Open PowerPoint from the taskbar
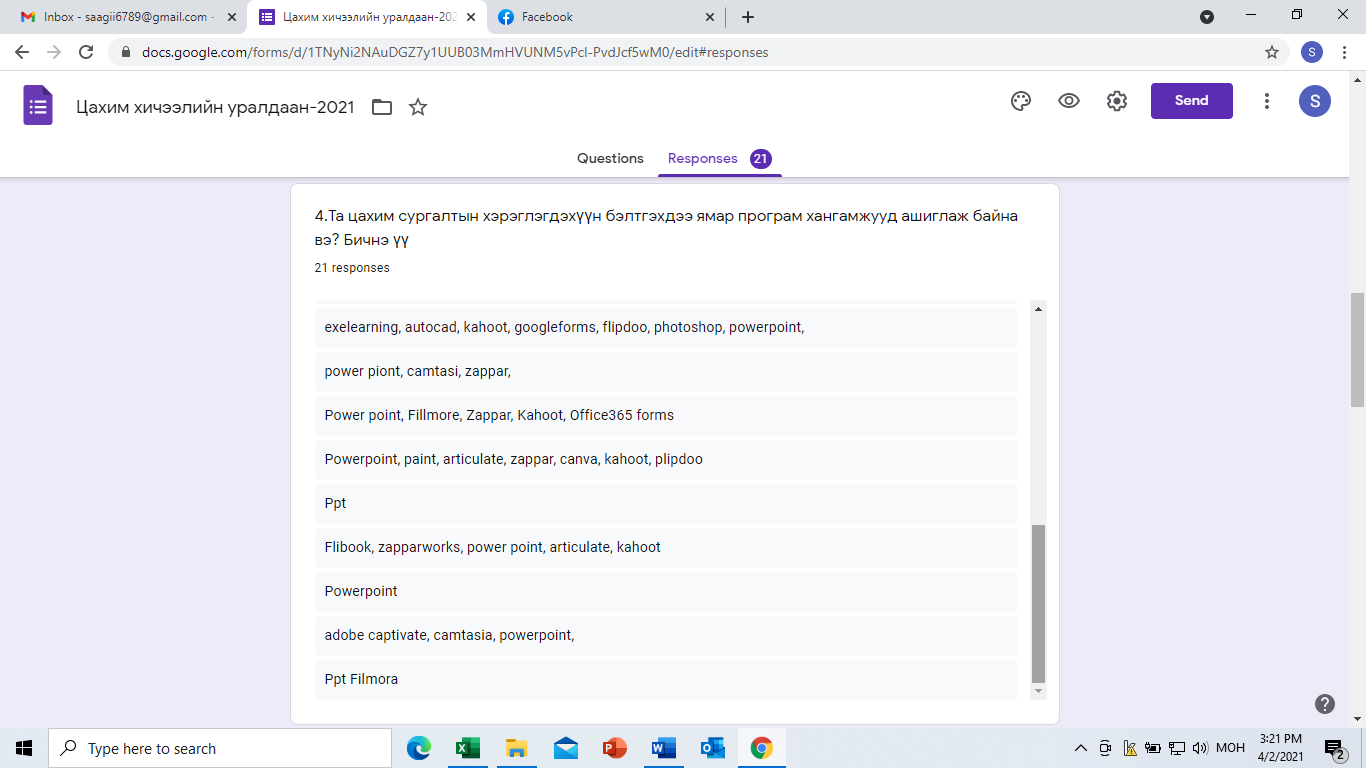The image size is (1366, 768). [614, 748]
